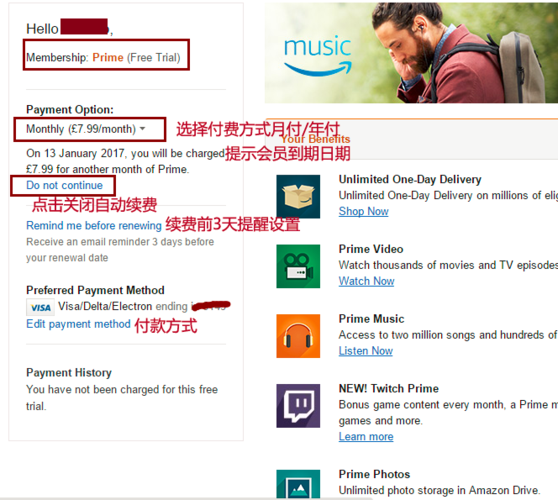Select the Prime Music heading
Viewport: 558px width, 500px height.
click(371, 319)
